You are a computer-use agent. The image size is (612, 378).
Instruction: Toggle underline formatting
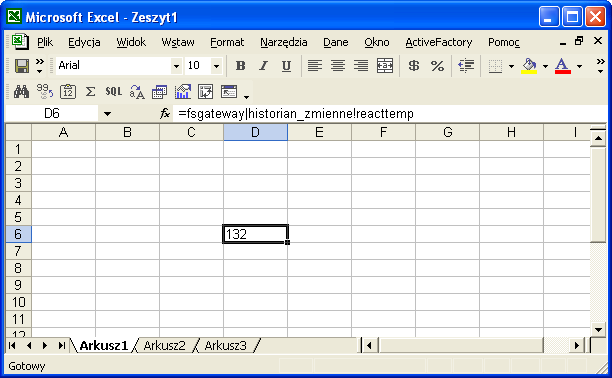click(x=286, y=66)
